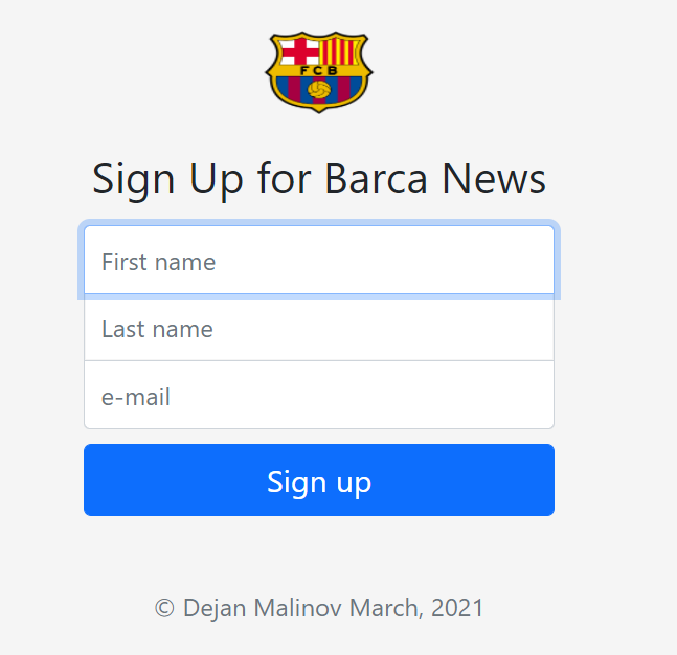
Task: Click the e-mail placeholder text
Action: click(136, 397)
